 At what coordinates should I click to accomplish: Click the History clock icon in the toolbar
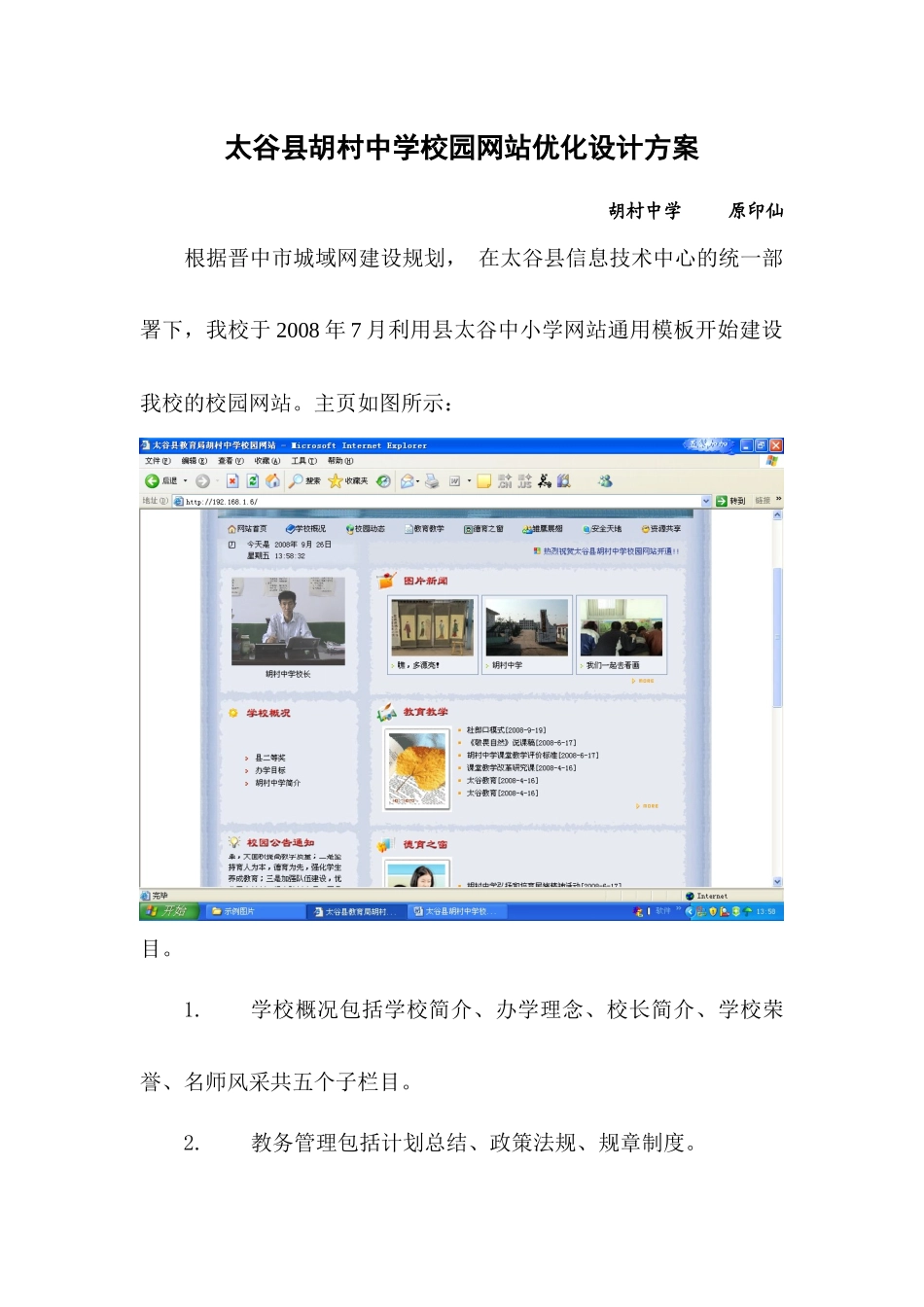384,481
